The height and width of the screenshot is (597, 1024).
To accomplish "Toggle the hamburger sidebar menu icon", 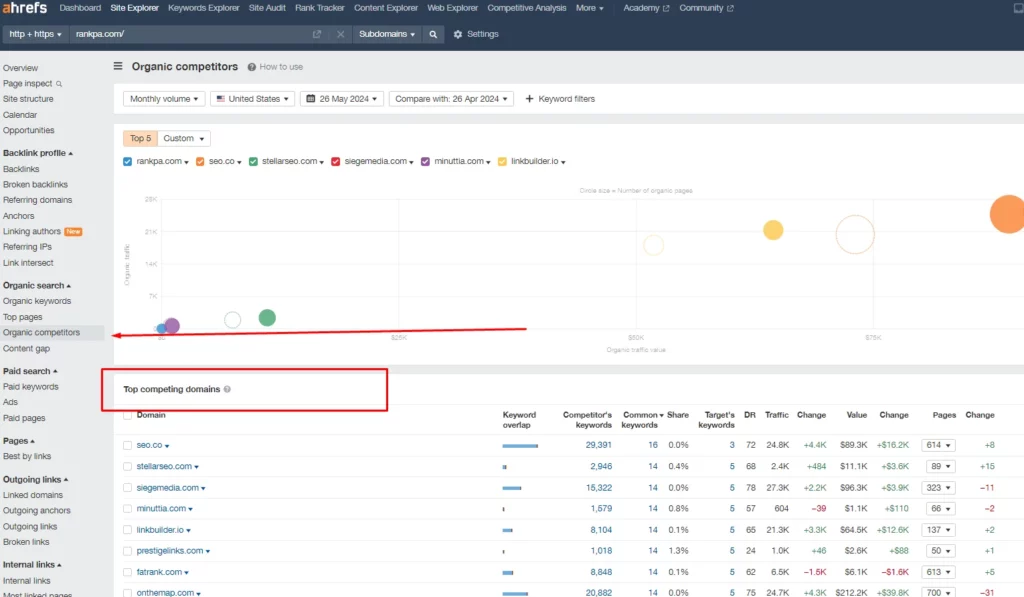I will point(118,66).
